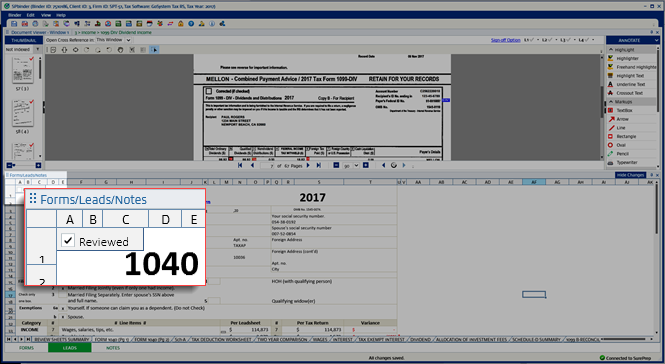Toggle the Reviewed checkbox

tap(67, 240)
